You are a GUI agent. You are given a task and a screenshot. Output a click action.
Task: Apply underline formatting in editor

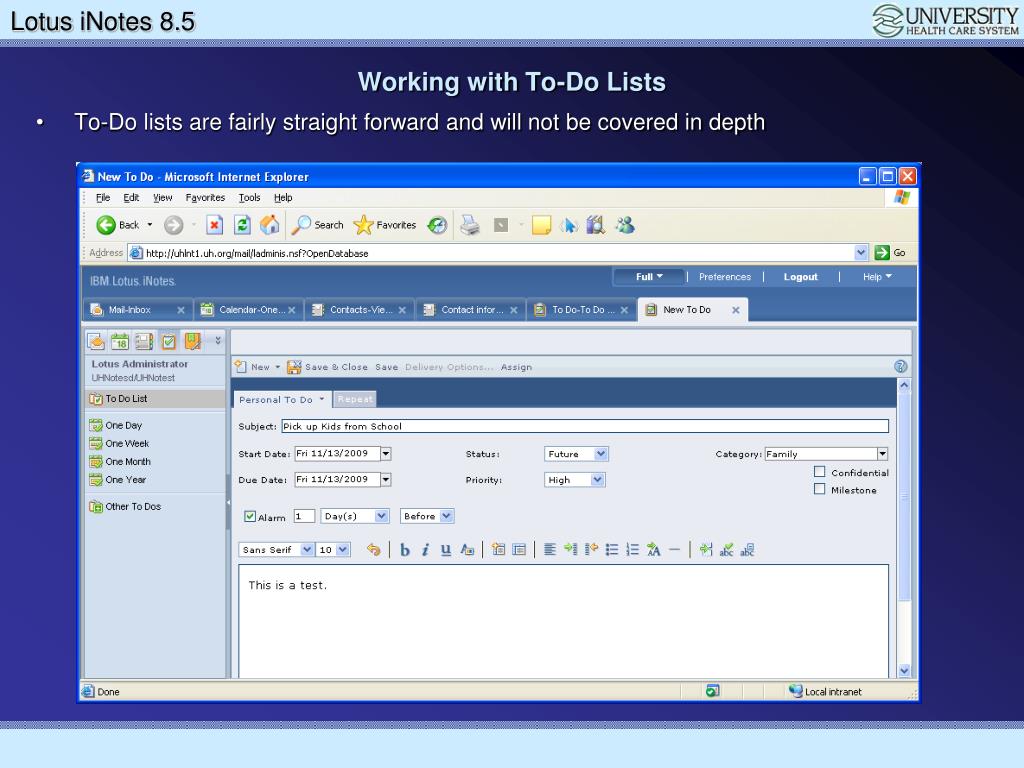pos(445,550)
